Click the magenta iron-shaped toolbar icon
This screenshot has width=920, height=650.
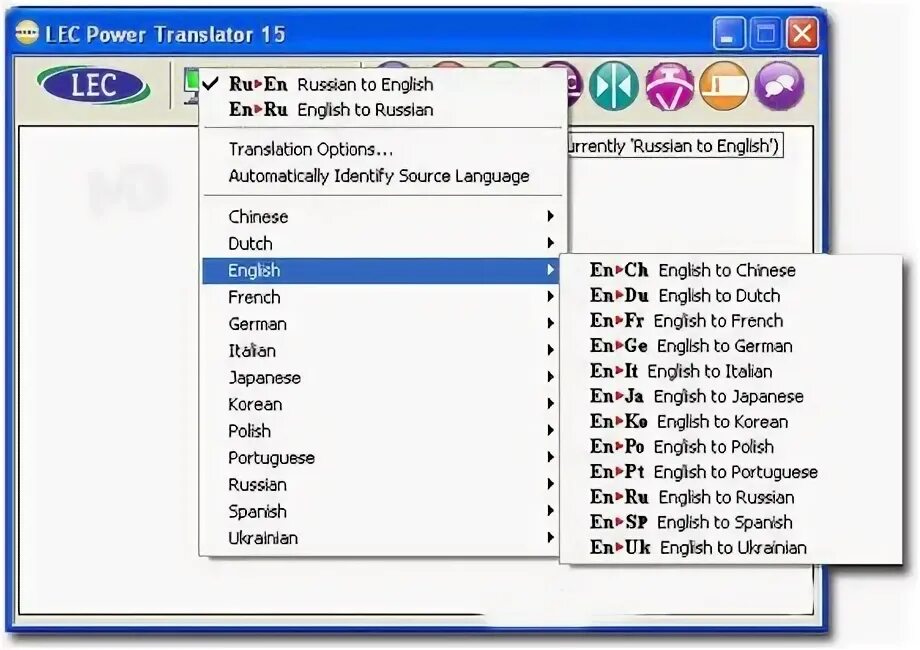tap(669, 86)
